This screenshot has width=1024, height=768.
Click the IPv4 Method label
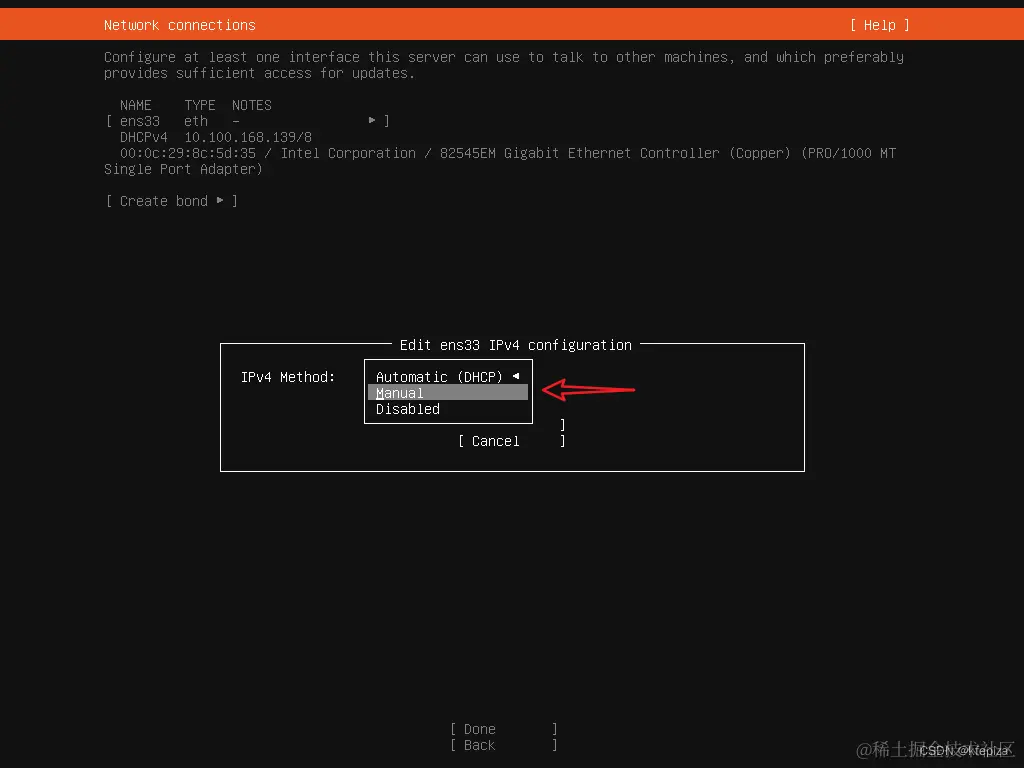287,377
